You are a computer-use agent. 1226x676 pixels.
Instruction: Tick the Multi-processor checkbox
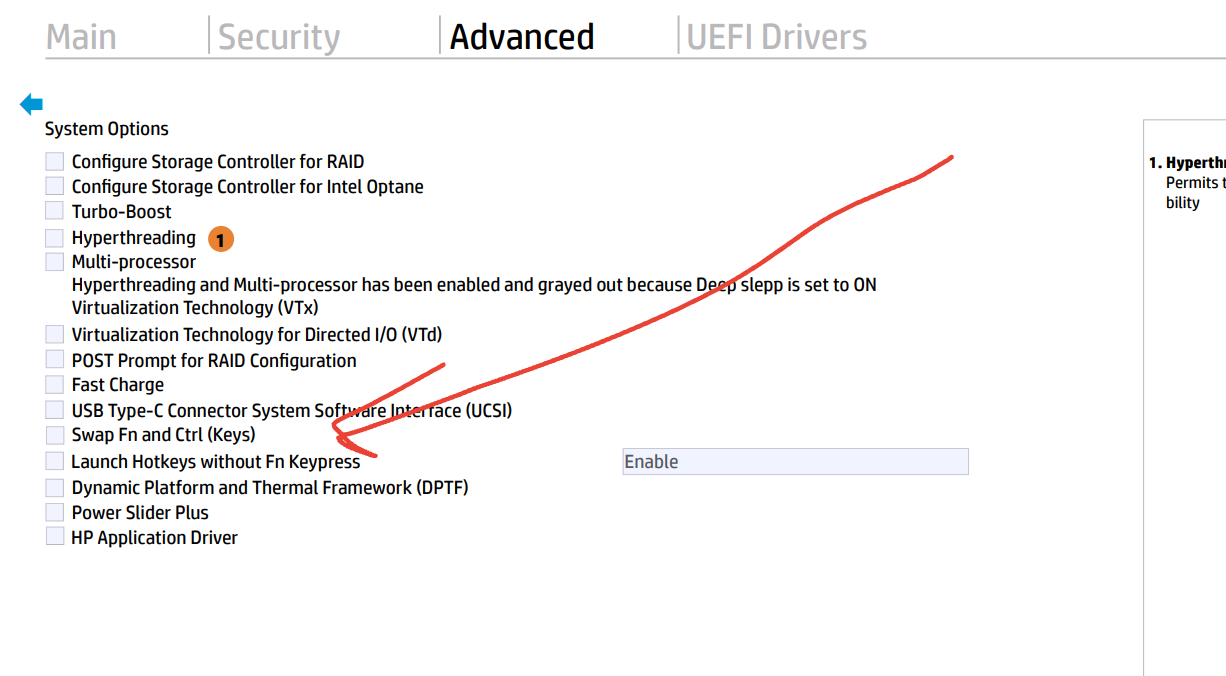pos(54,261)
